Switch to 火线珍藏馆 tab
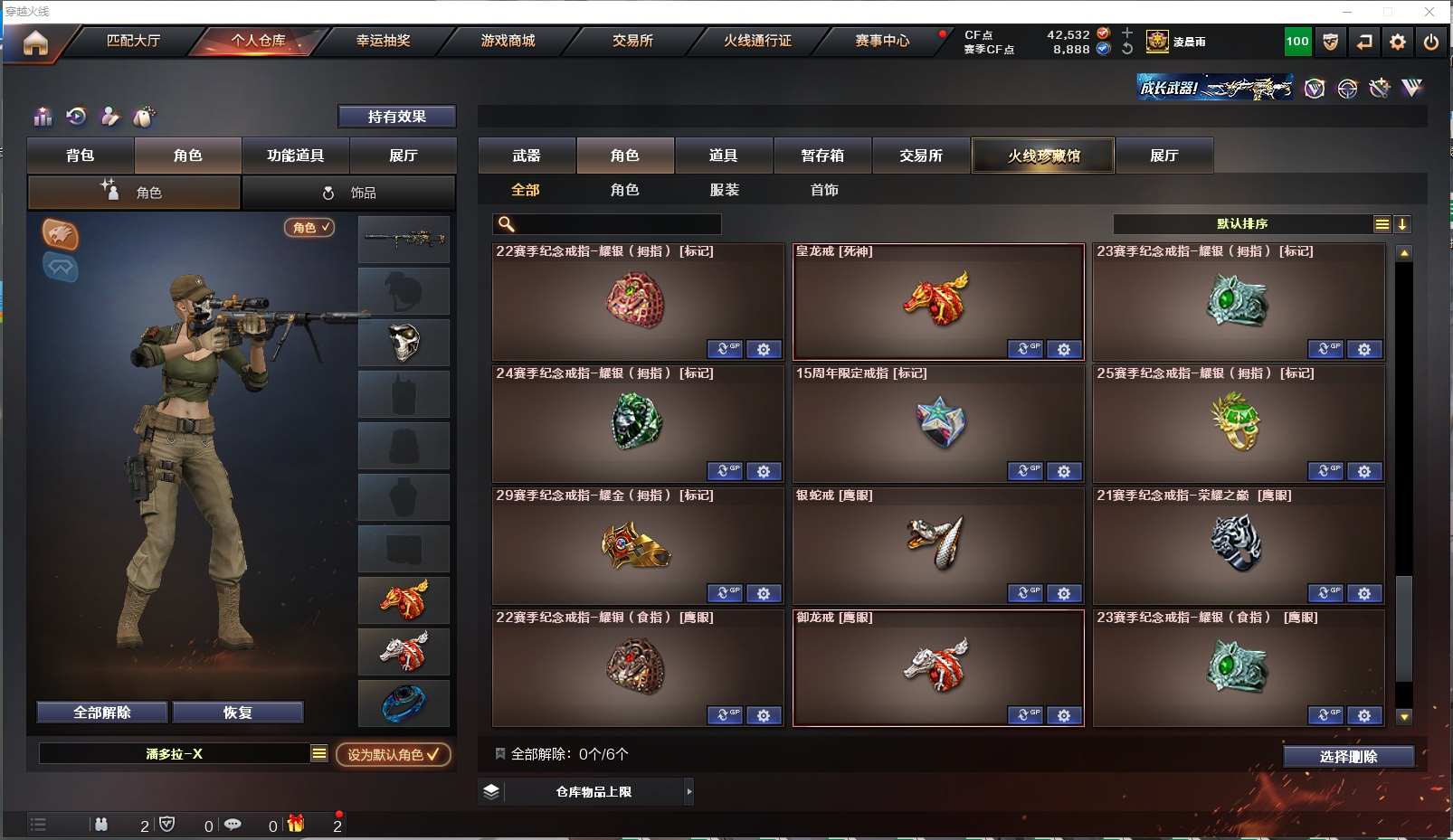Viewport: 1453px width, 840px height. point(1043,156)
